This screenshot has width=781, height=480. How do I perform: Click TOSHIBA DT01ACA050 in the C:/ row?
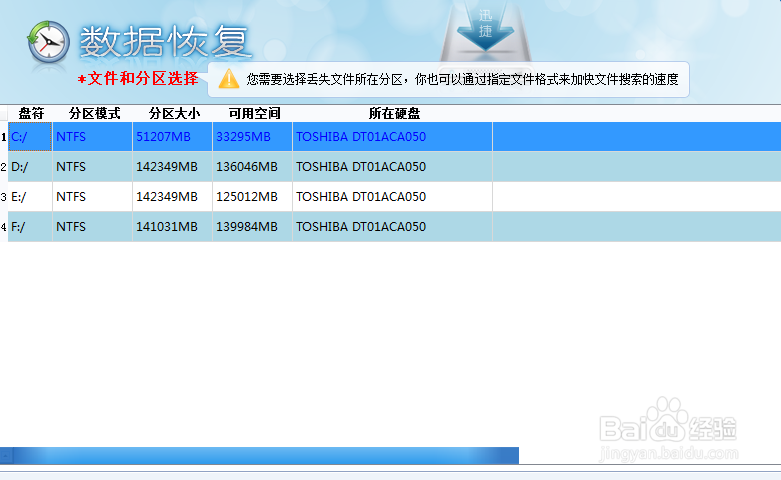pos(392,137)
